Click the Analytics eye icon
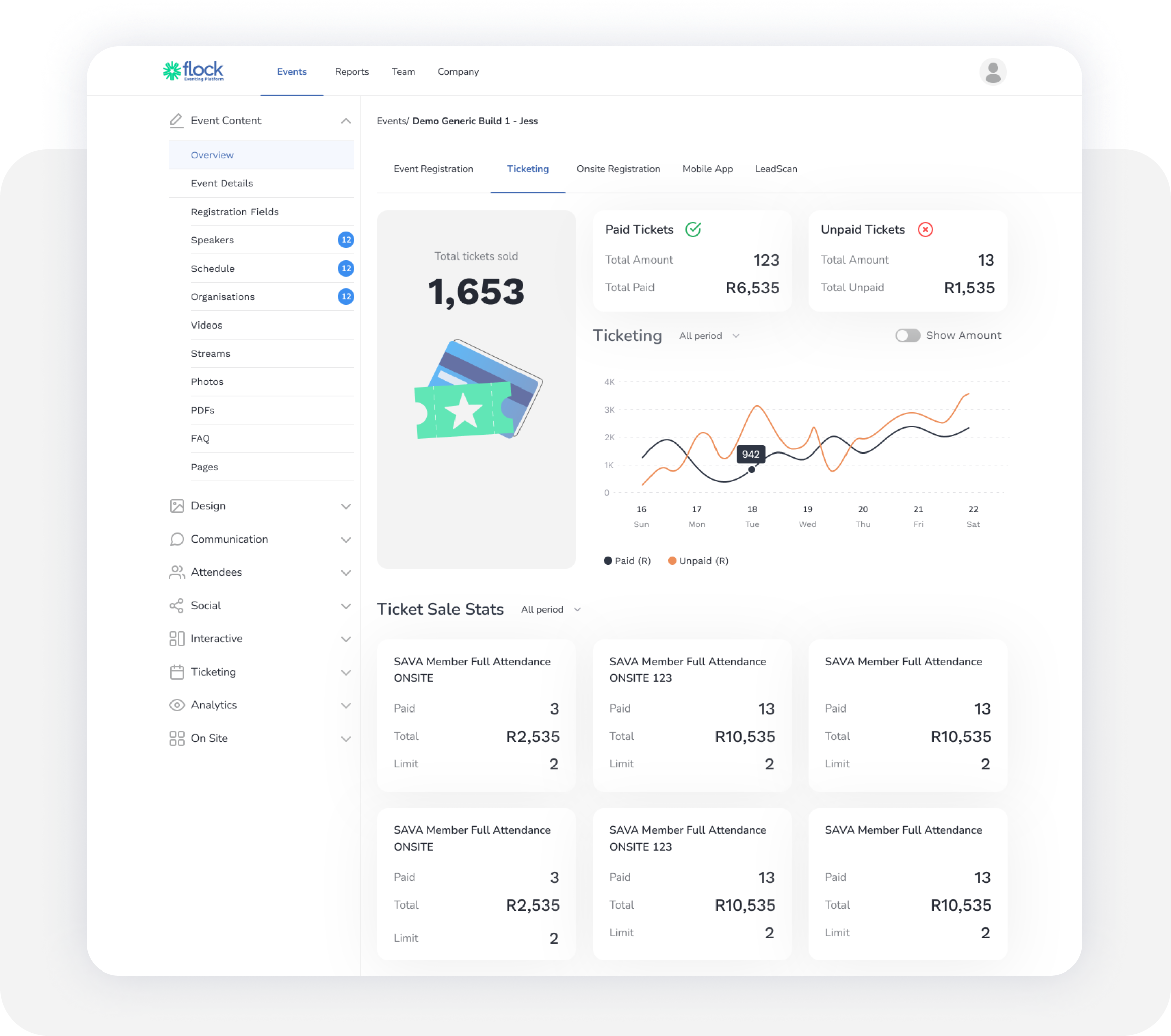1171x1036 pixels. [177, 705]
